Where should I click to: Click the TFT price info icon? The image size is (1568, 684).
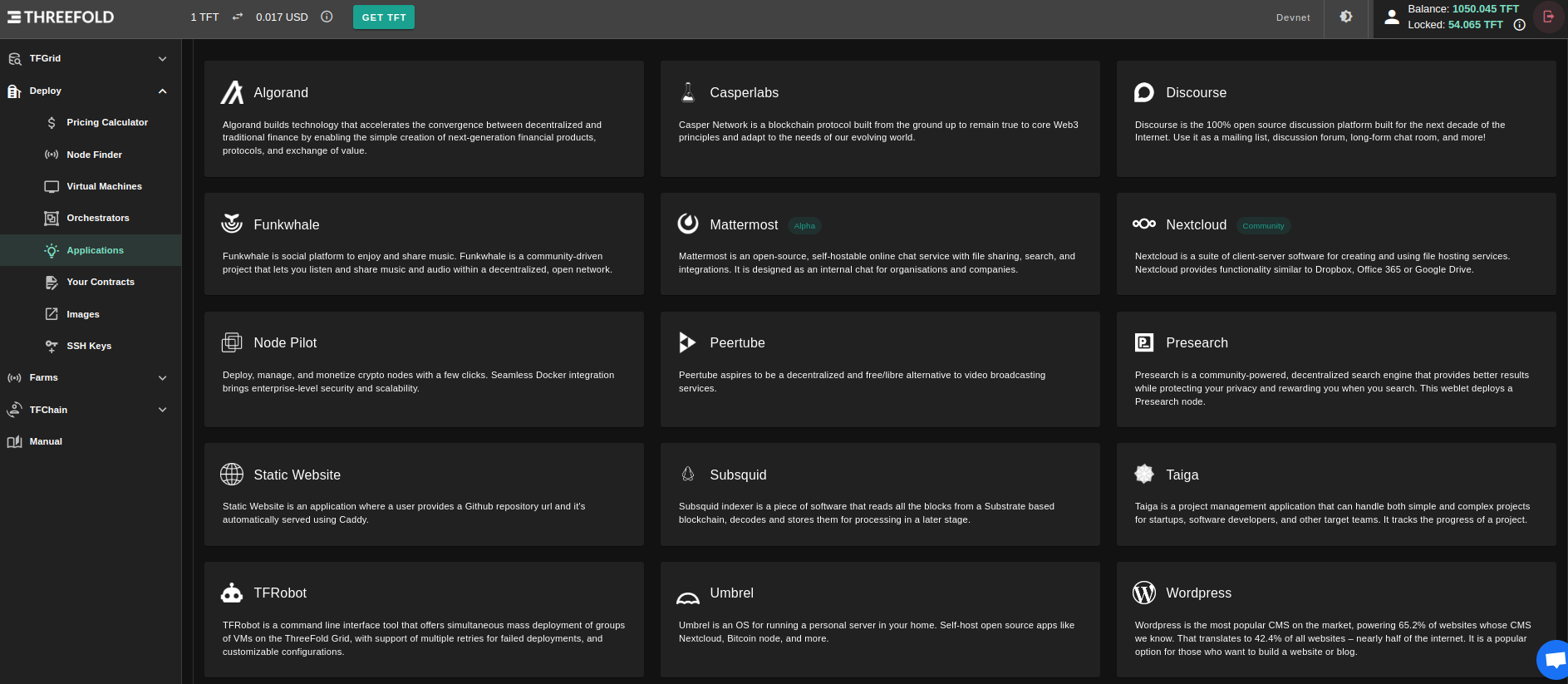(327, 17)
